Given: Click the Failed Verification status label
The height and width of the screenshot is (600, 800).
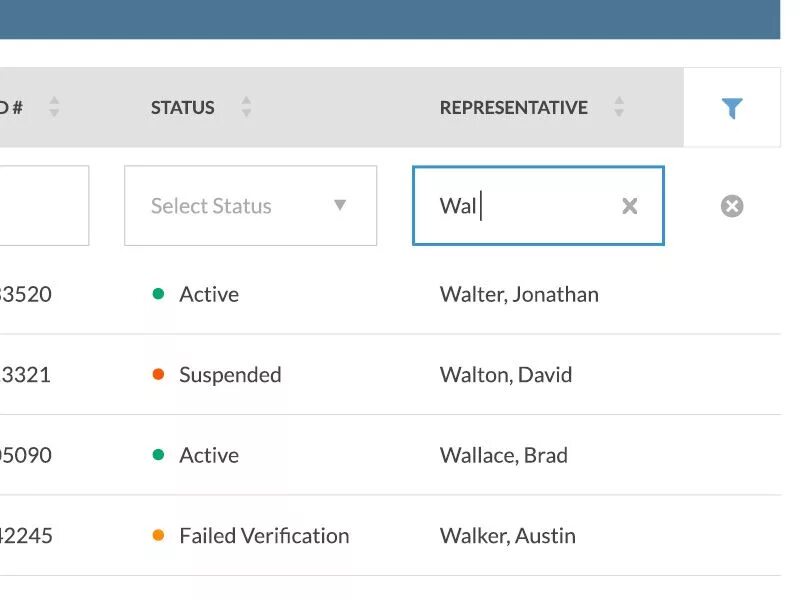Looking at the screenshot, I should click(264, 536).
